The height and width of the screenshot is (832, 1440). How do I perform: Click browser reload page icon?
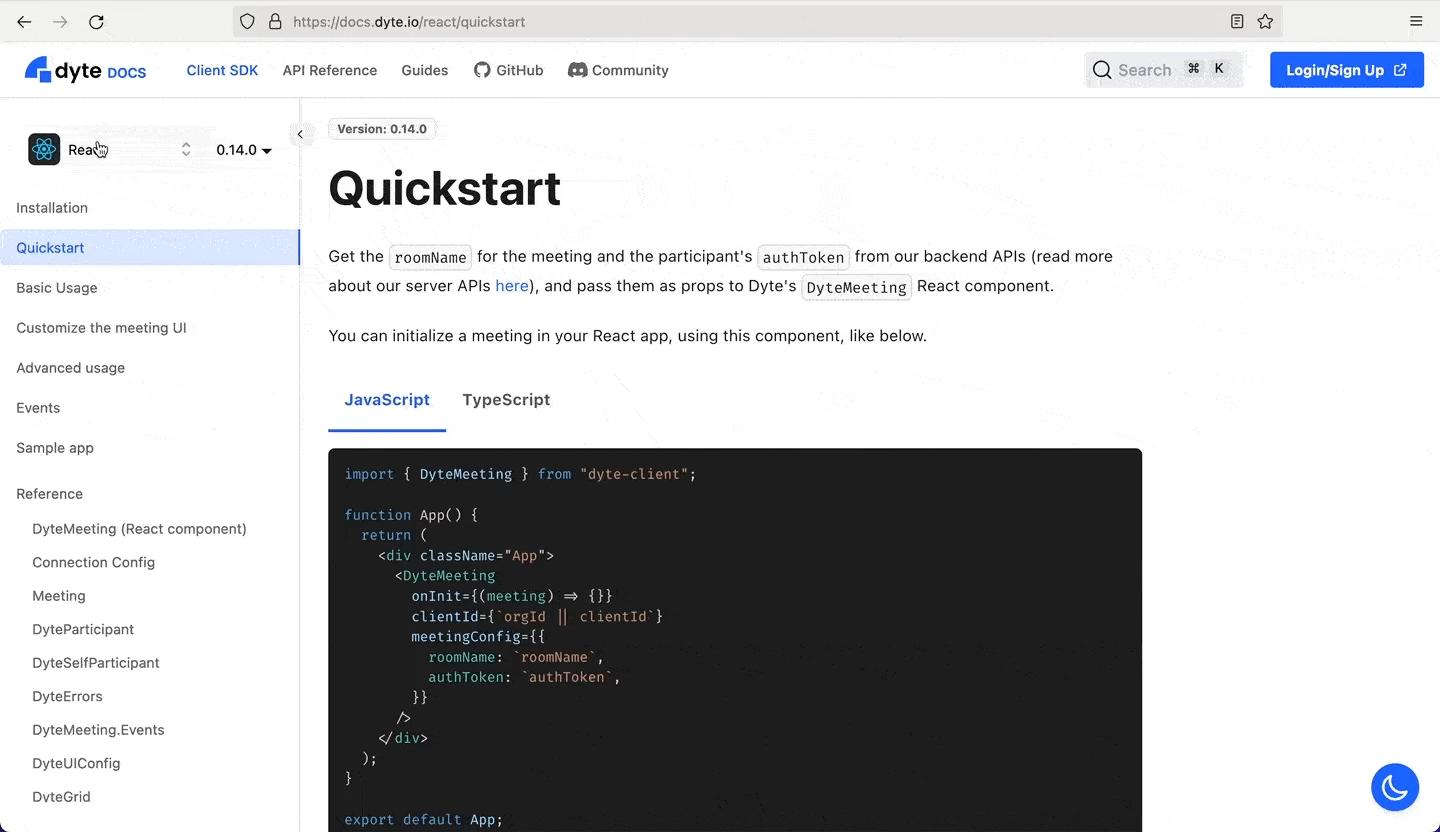pyautogui.click(x=96, y=21)
